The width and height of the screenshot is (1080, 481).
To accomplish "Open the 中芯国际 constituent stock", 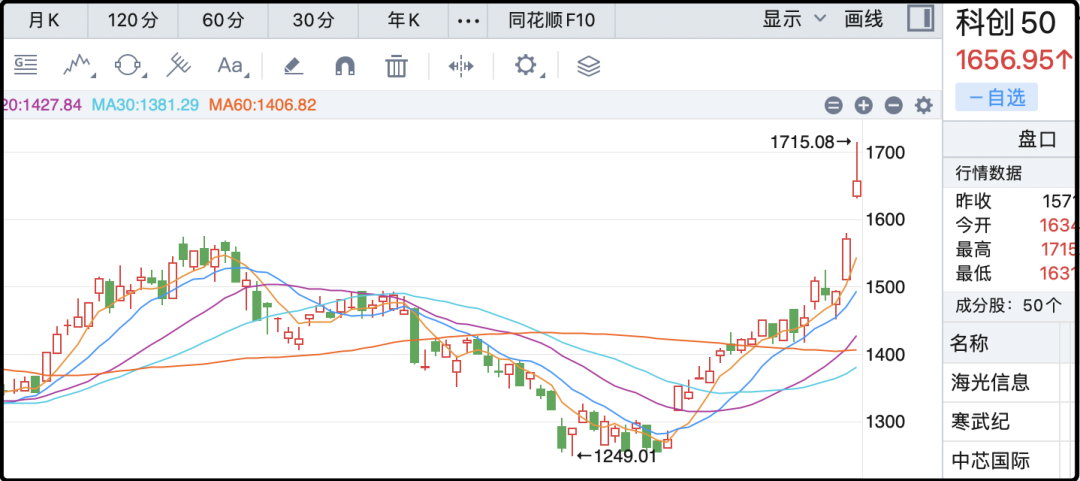I will pos(990,460).
